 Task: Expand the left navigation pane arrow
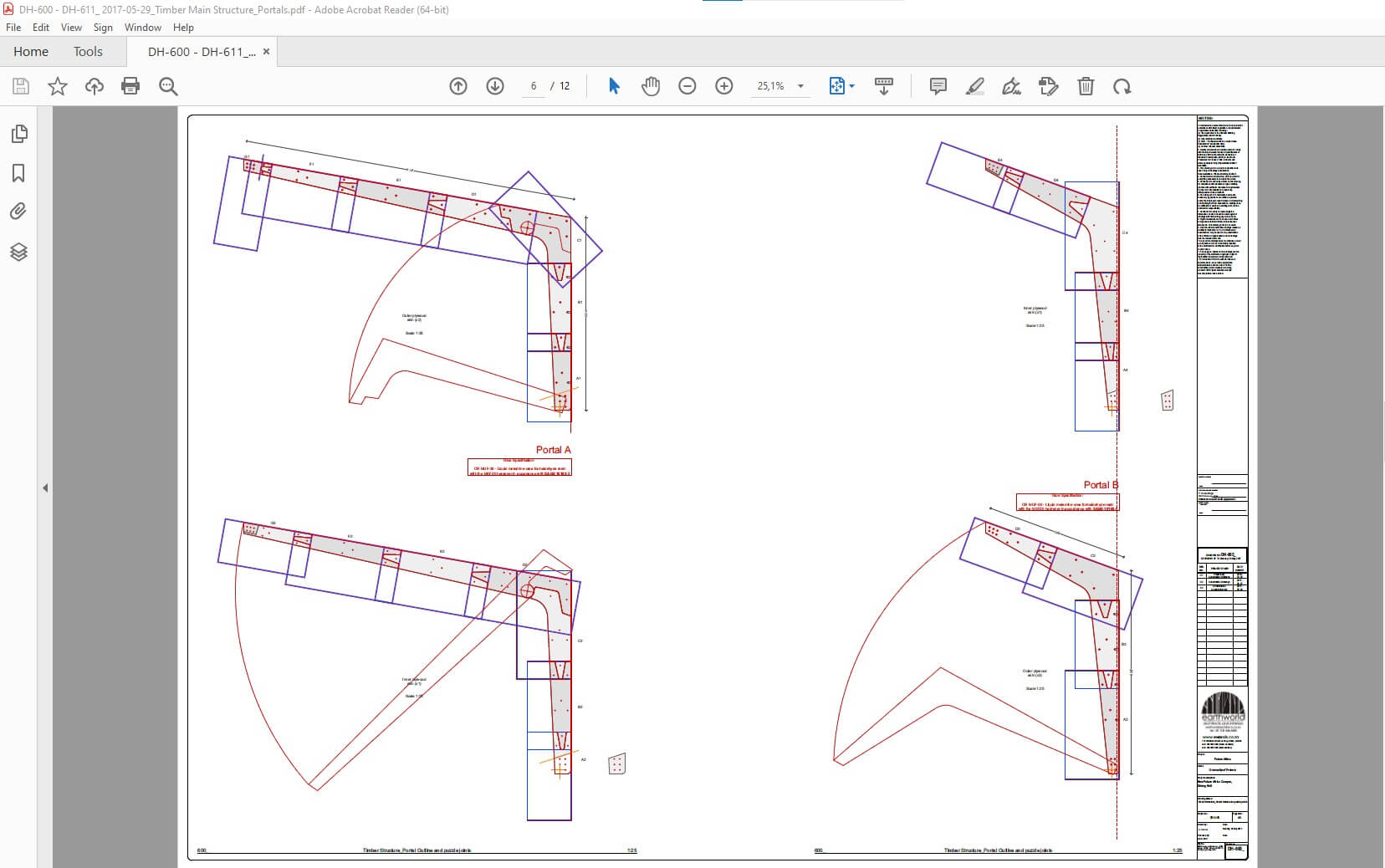coord(45,488)
